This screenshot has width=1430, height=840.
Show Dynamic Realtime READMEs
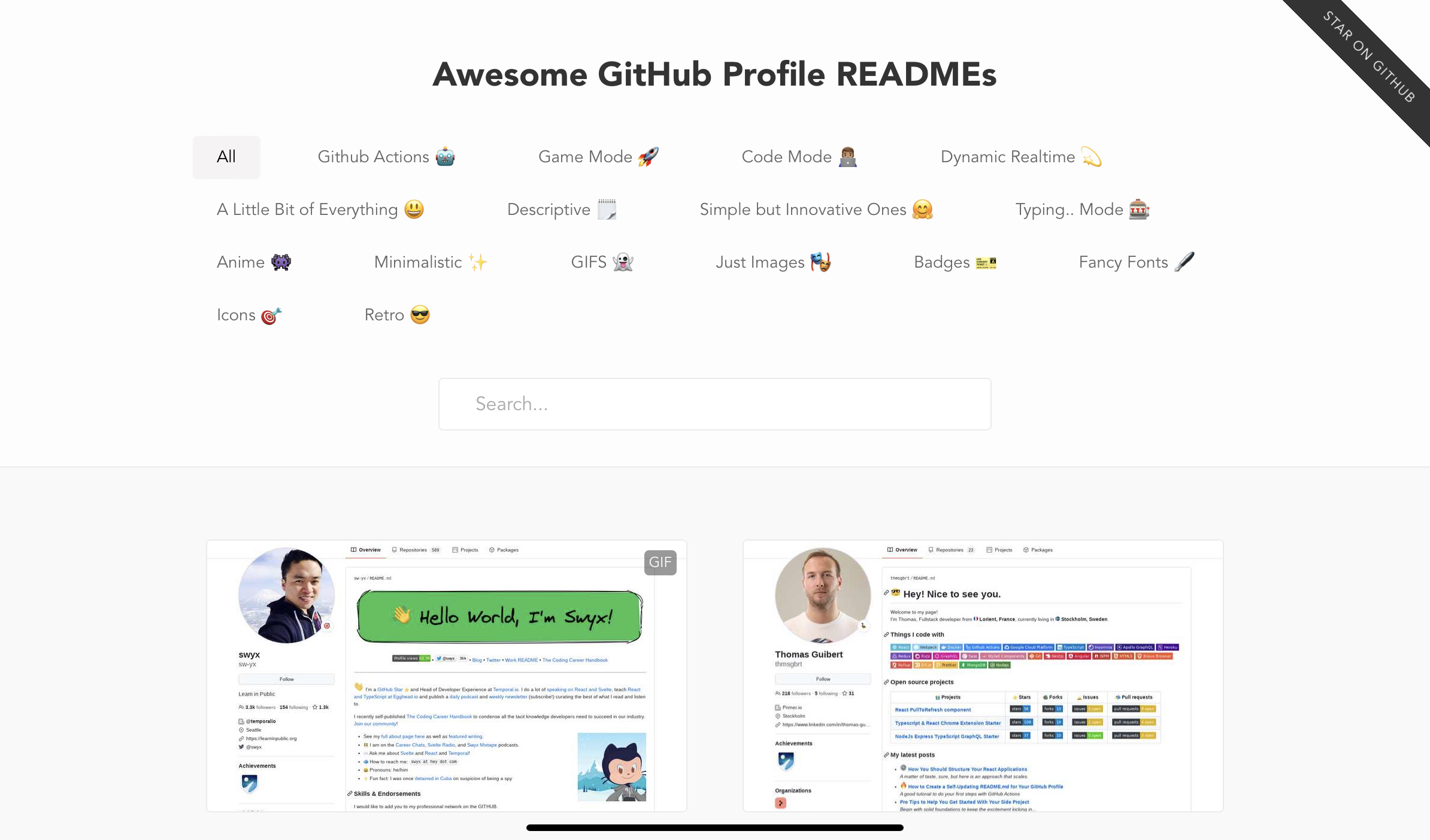click(x=1020, y=157)
